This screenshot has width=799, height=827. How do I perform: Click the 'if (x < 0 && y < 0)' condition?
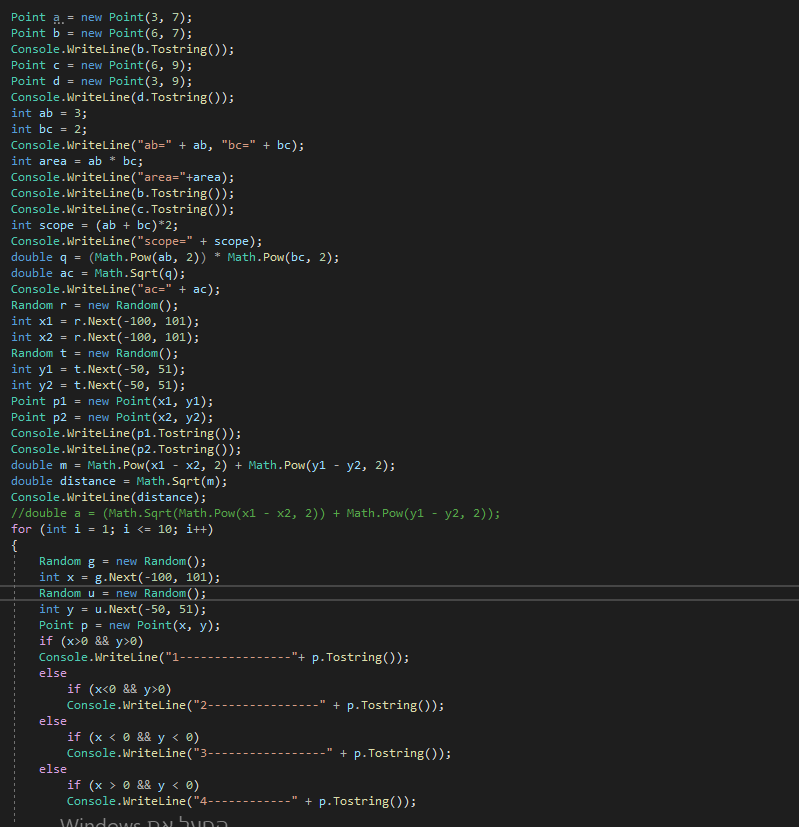[x=133, y=737]
